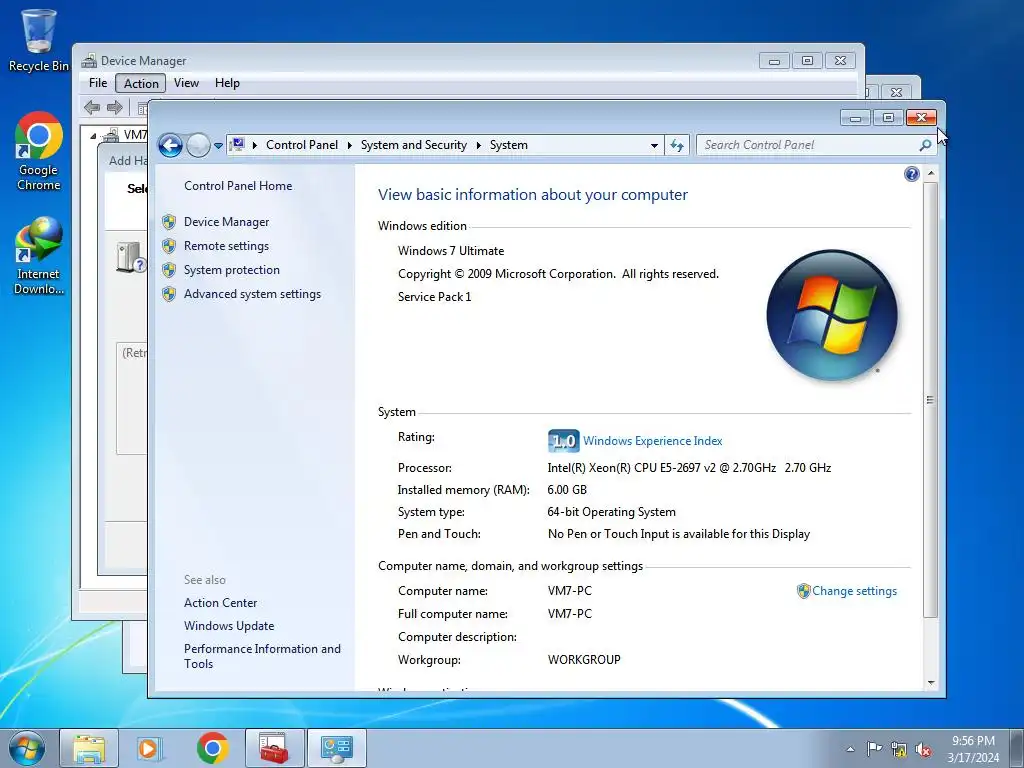
Task: Show hidden tray icons arrow
Action: pyautogui.click(x=850, y=749)
